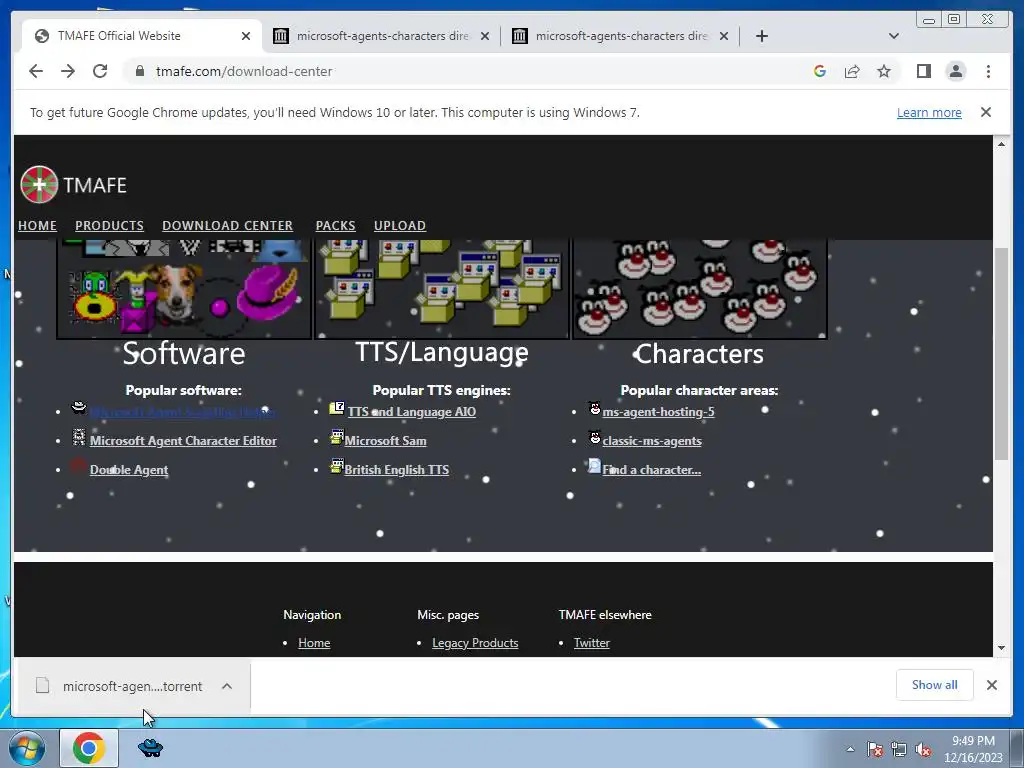The height and width of the screenshot is (768, 1024).
Task: Click the British English TTS icon
Action: [336, 466]
